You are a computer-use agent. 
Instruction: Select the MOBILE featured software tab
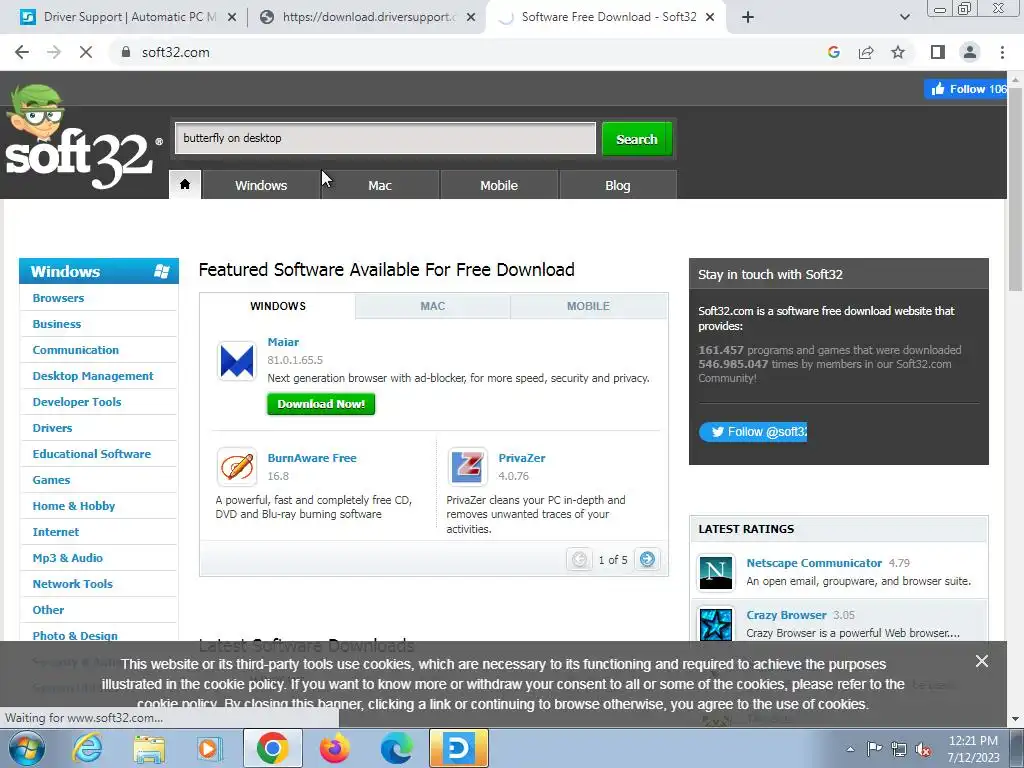point(588,306)
